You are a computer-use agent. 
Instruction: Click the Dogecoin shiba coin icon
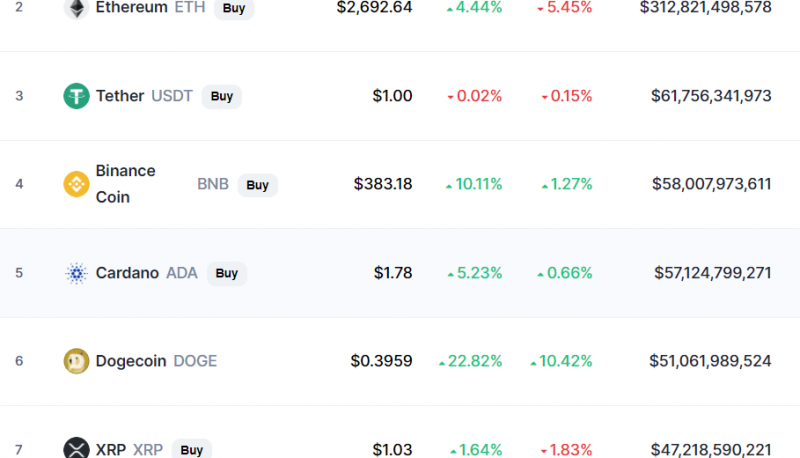coord(77,361)
